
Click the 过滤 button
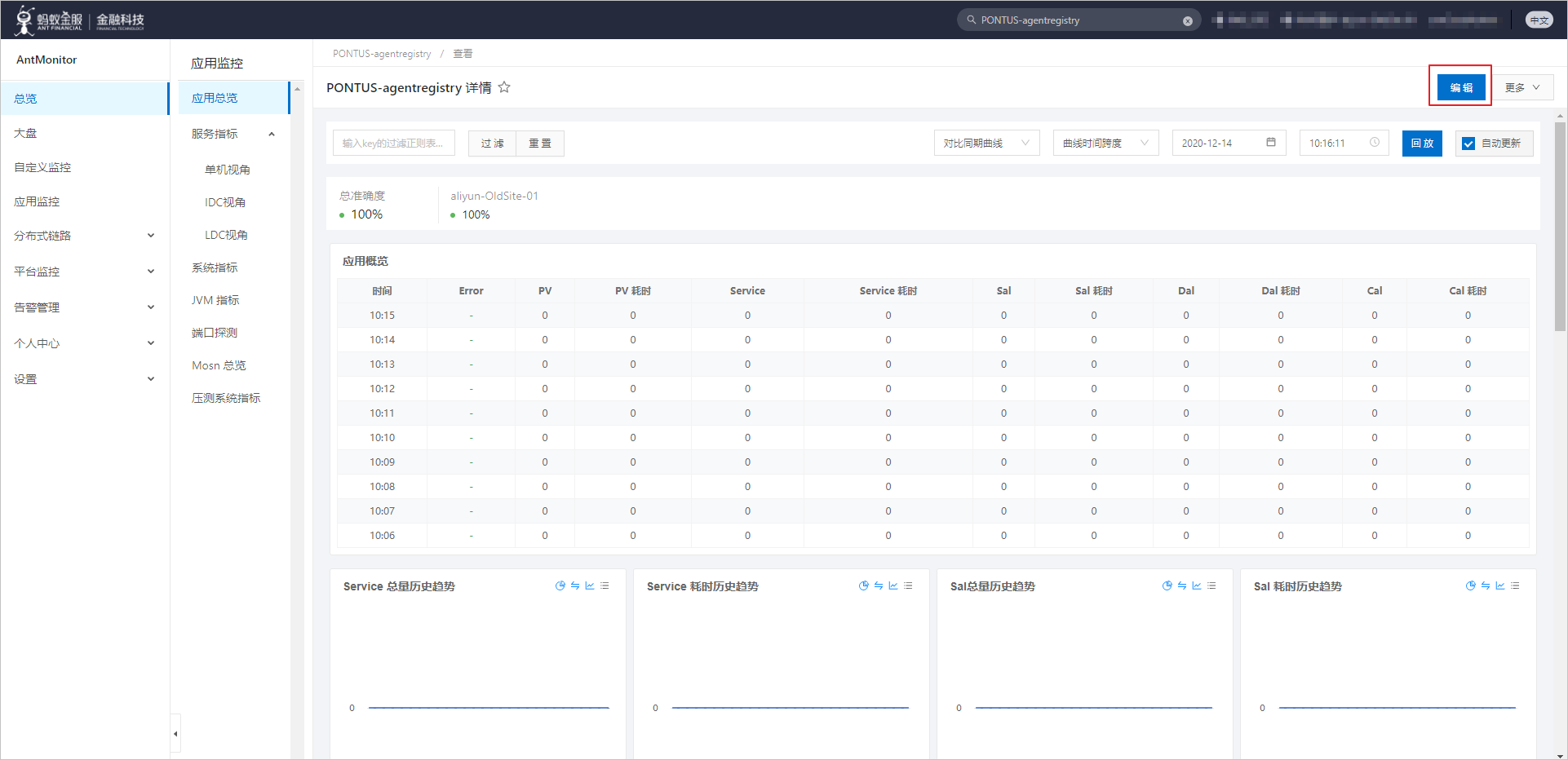(x=492, y=143)
